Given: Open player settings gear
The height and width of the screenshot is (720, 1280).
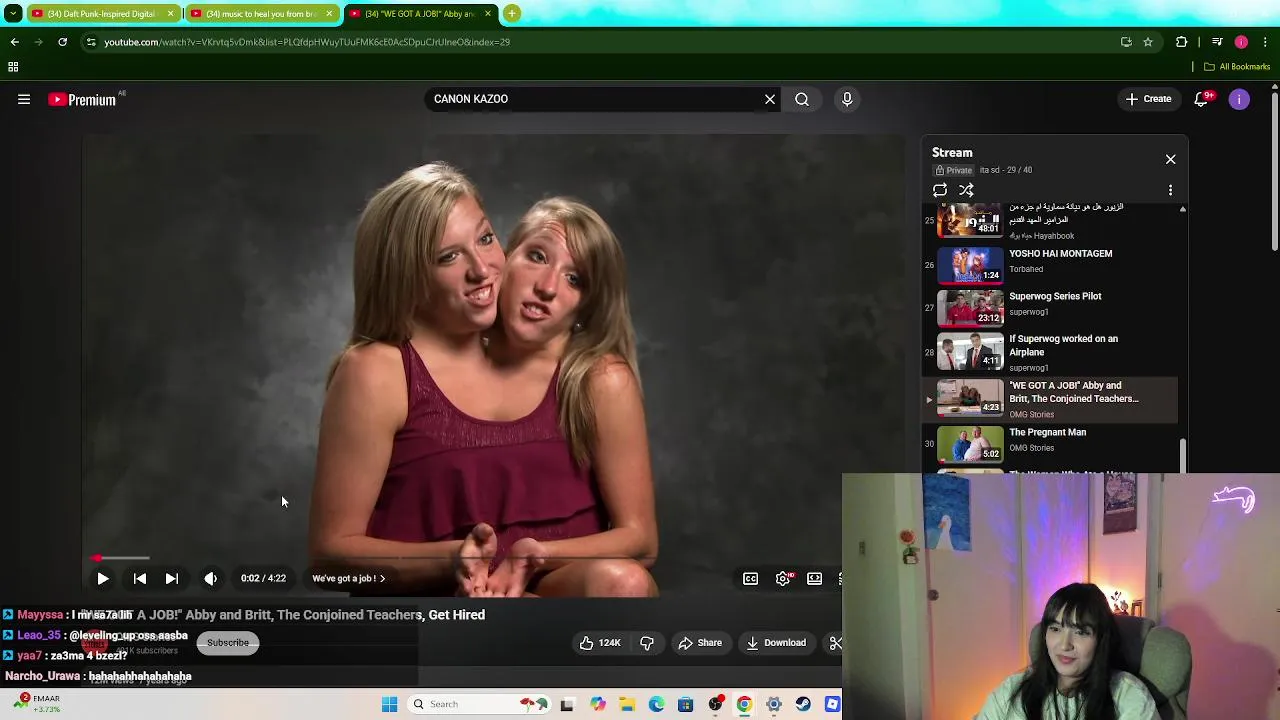Looking at the screenshot, I should coord(783,578).
